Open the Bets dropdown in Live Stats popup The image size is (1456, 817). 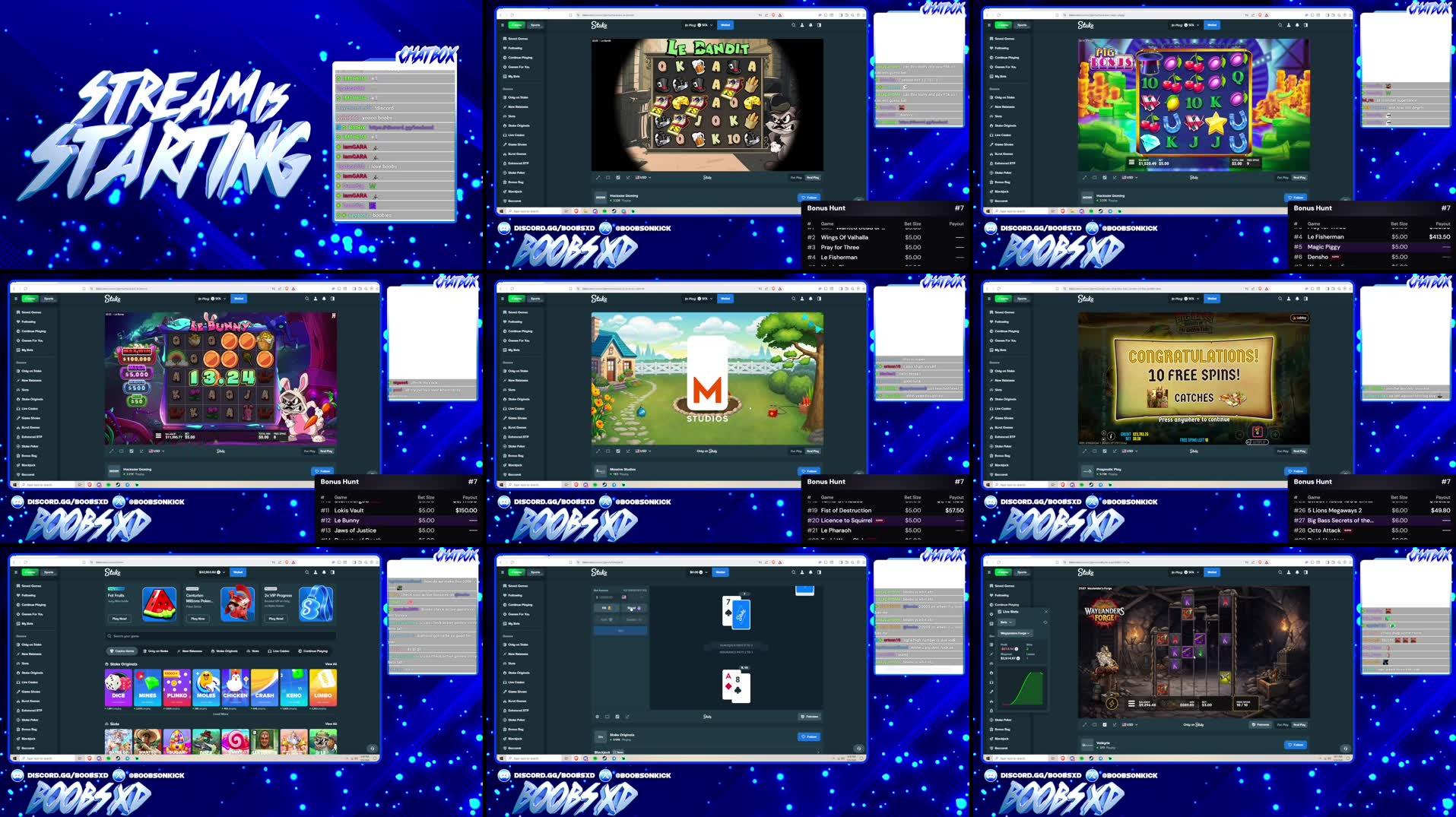coord(1006,622)
